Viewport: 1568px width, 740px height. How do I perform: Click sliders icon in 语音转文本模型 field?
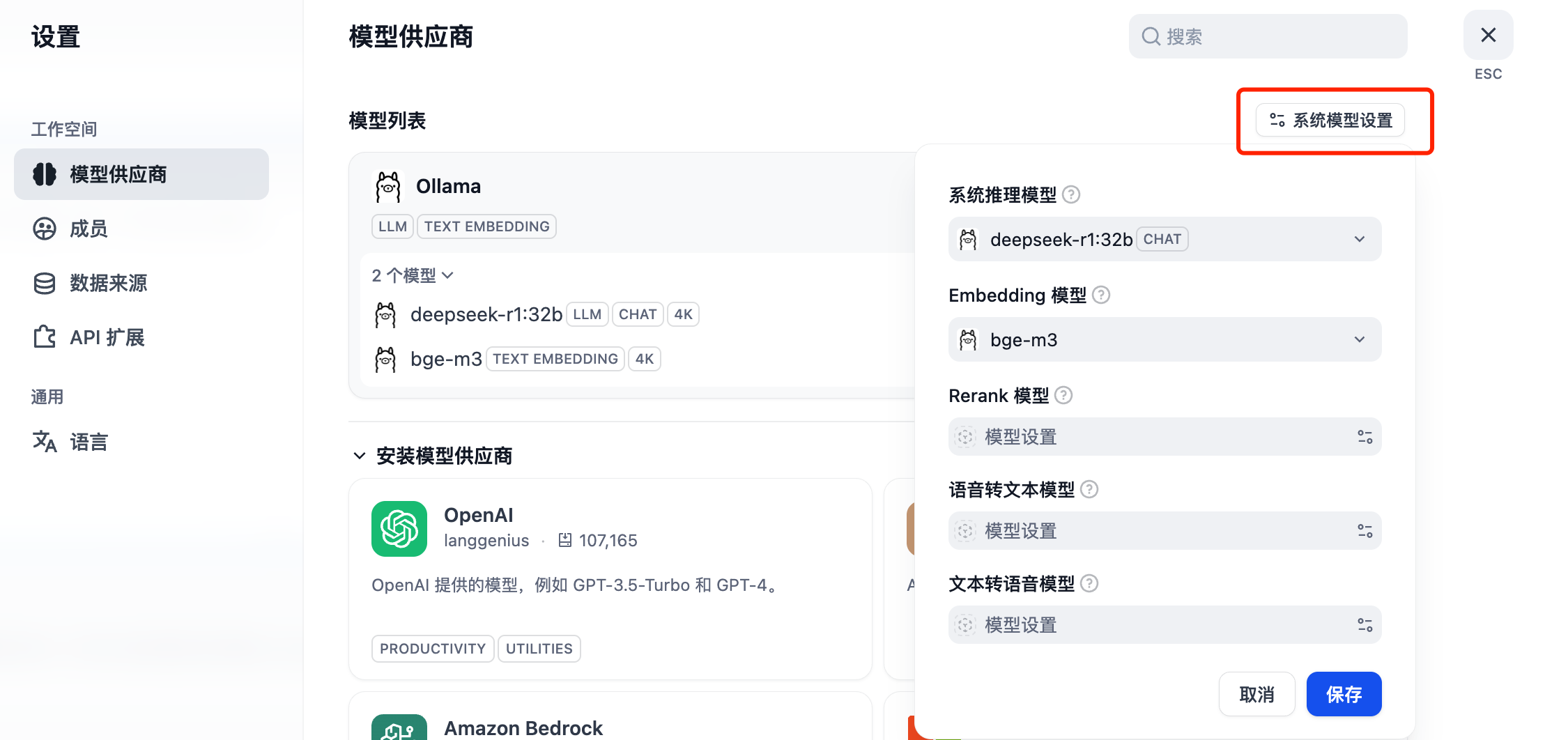(x=1365, y=531)
